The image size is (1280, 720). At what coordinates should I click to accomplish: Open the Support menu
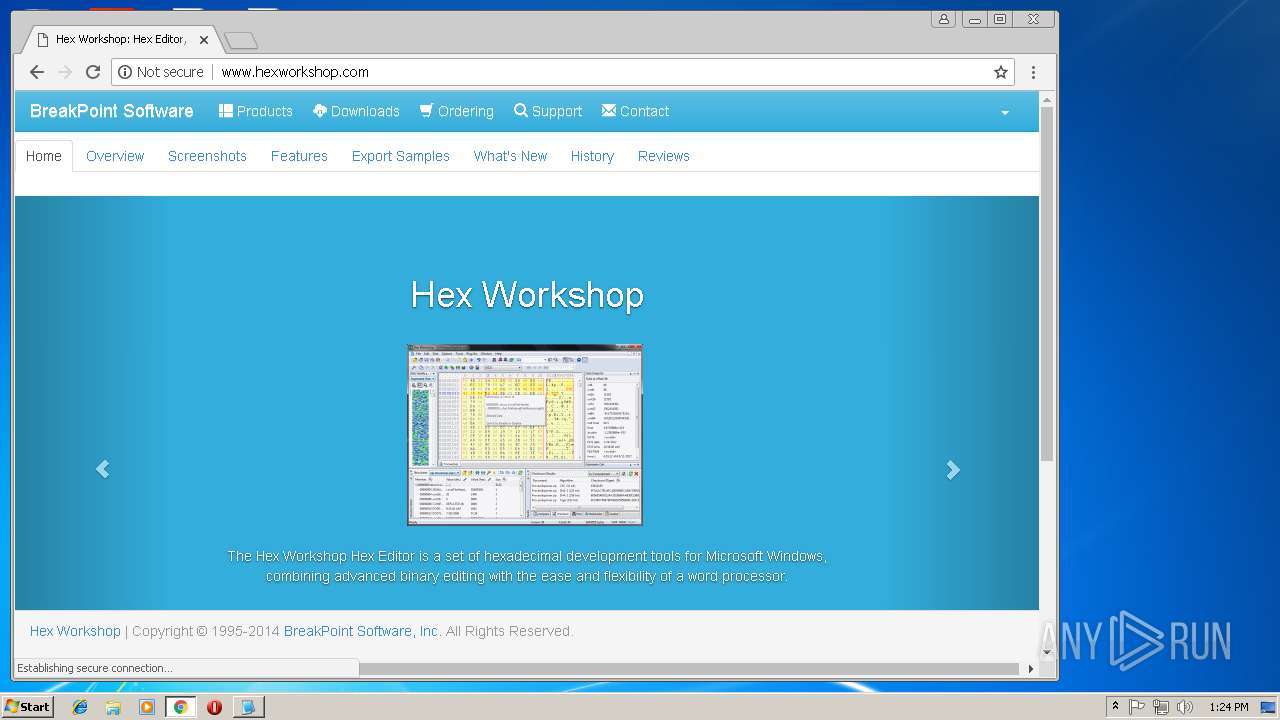(548, 111)
